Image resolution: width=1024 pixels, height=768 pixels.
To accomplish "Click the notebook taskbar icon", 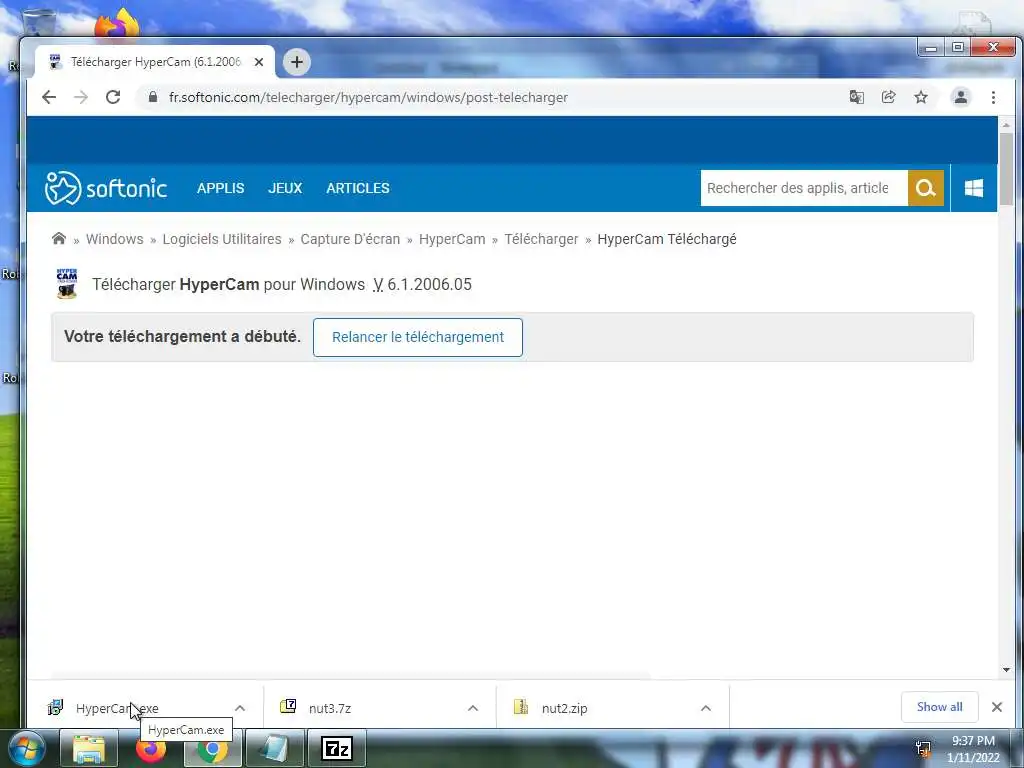I will coord(275,748).
